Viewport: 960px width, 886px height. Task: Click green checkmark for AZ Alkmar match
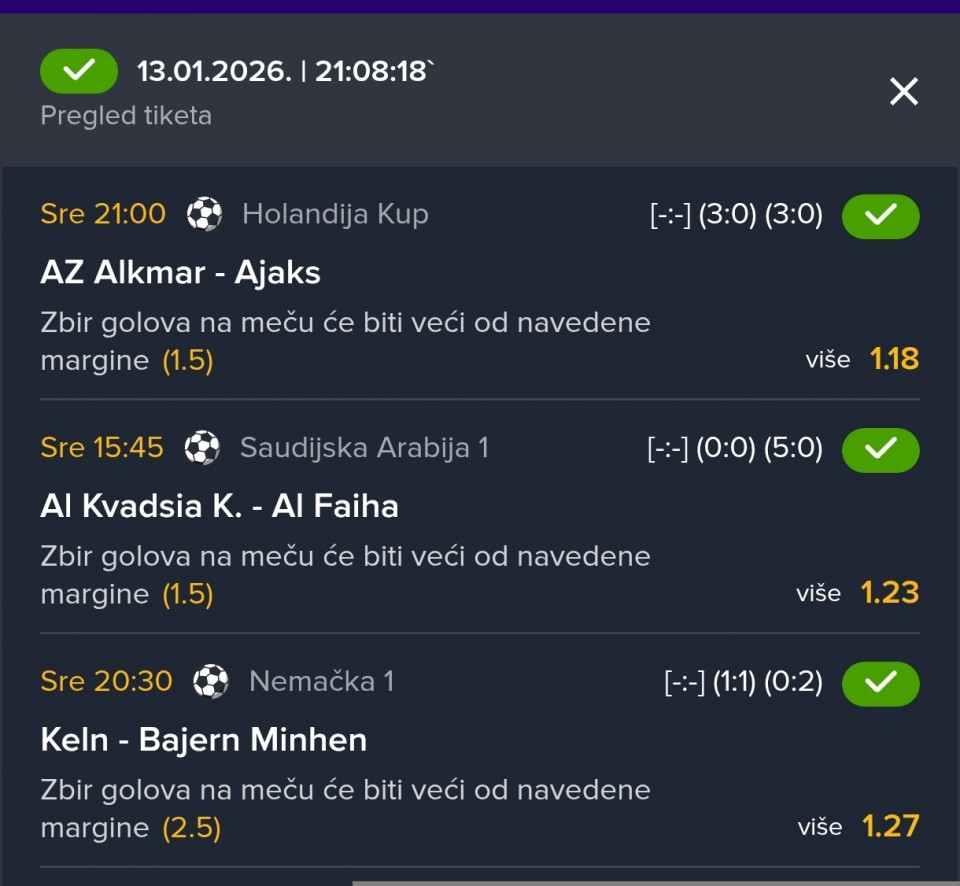pyautogui.click(x=880, y=216)
